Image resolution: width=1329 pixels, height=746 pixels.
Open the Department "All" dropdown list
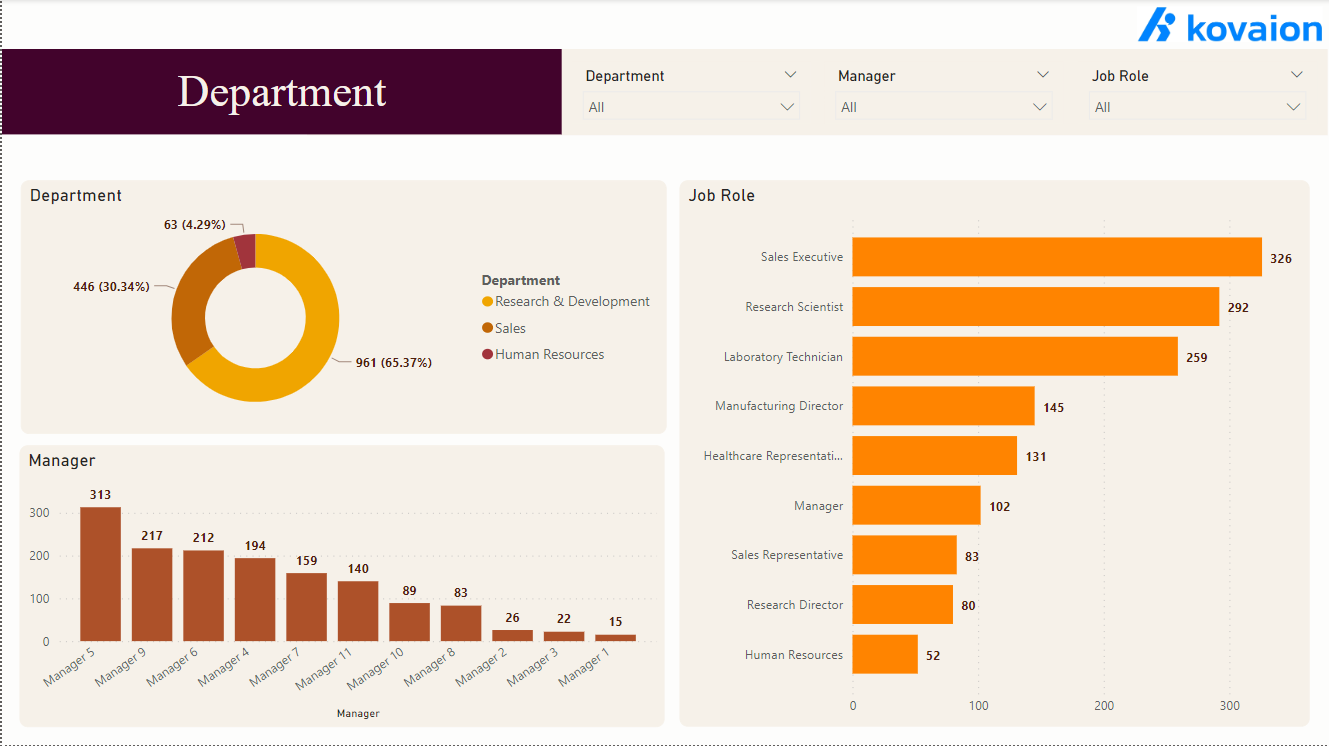click(x=691, y=106)
